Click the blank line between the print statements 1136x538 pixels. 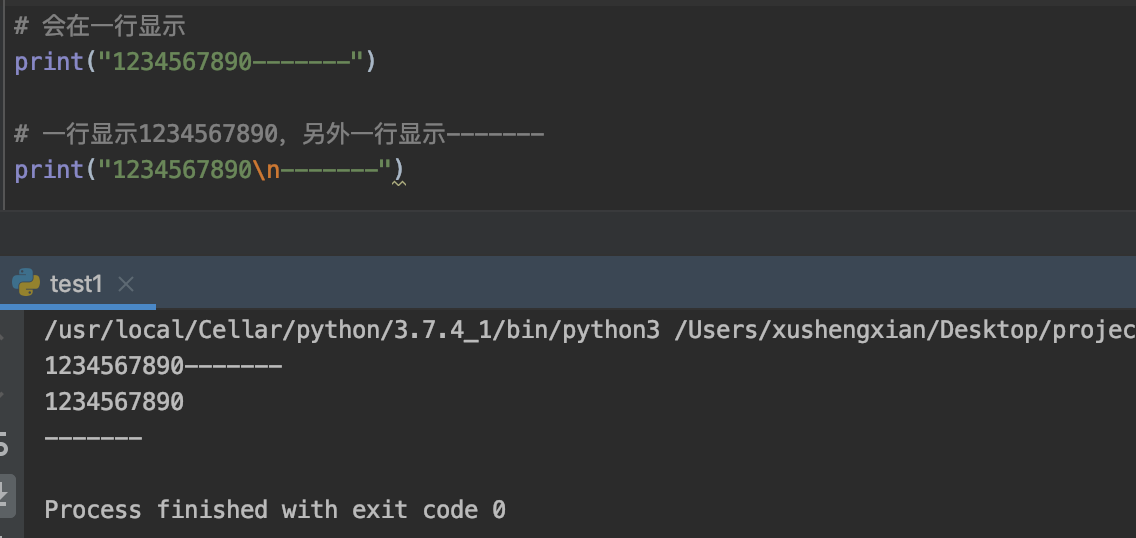pyautogui.click(x=300, y=98)
